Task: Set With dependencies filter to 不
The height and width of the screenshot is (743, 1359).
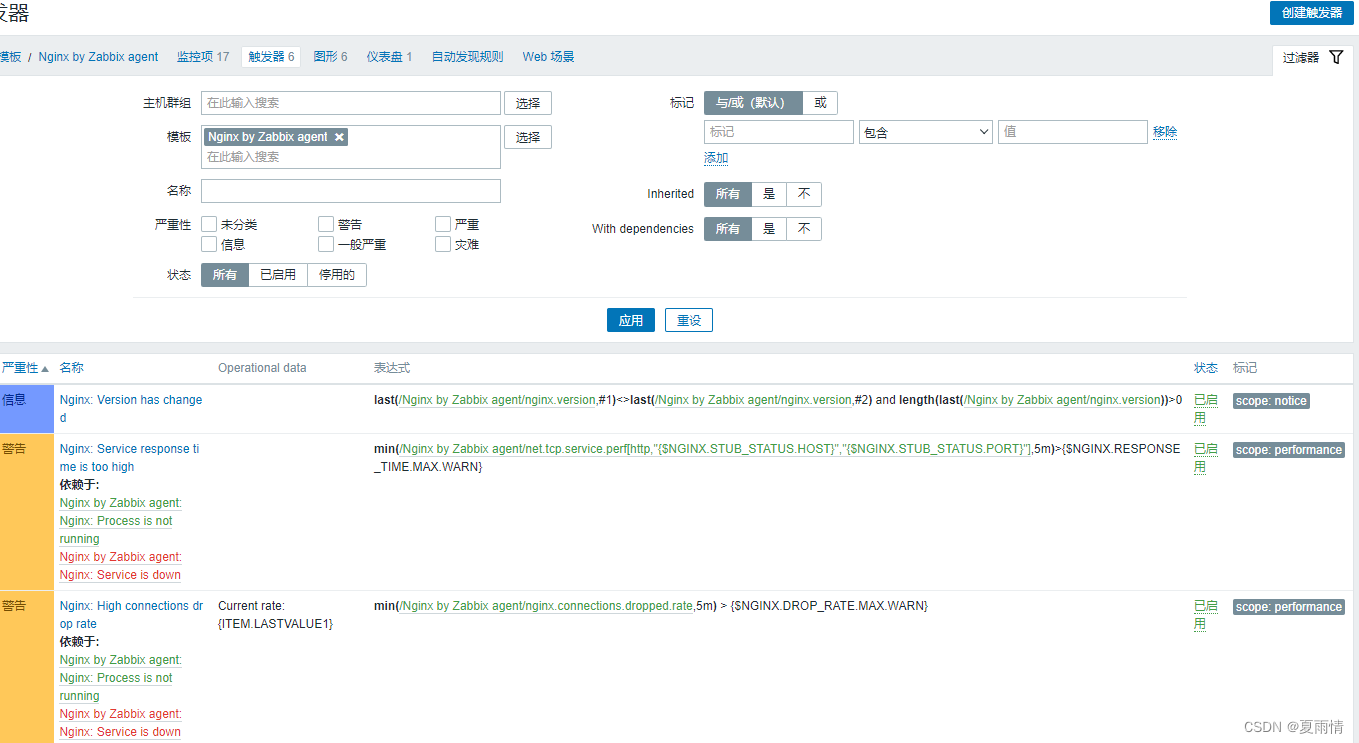Action: click(804, 229)
